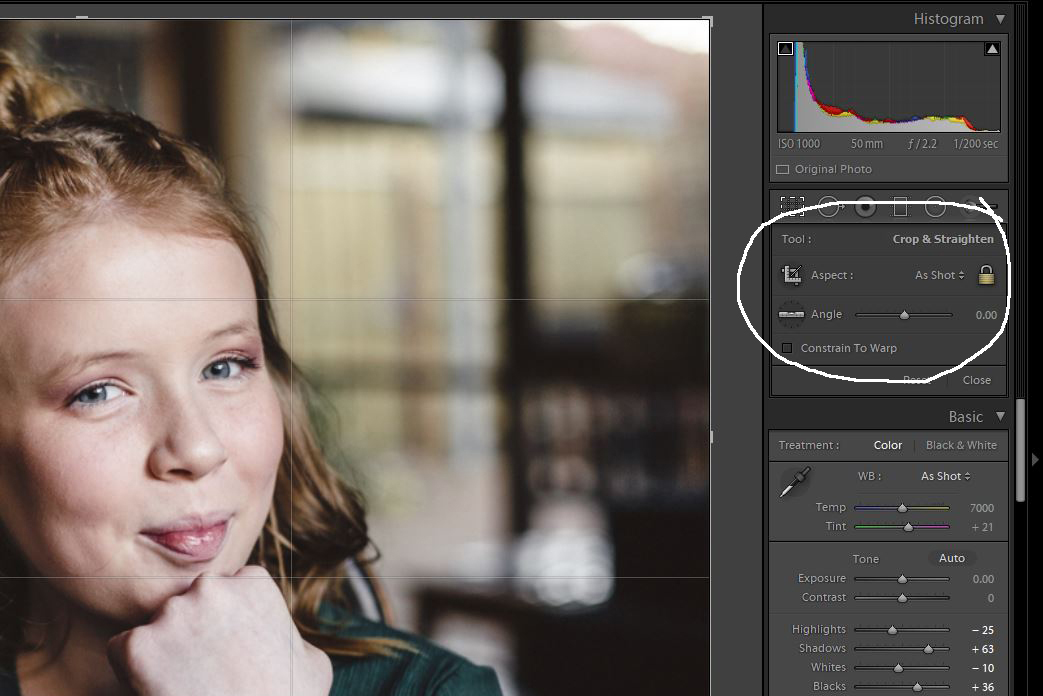Click the Temp value 7000 field
Viewport: 1043px width, 696px height.
tap(982, 508)
